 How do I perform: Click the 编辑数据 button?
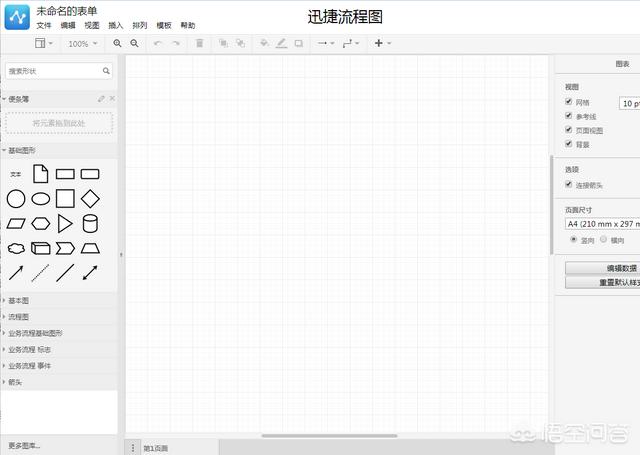(602, 268)
